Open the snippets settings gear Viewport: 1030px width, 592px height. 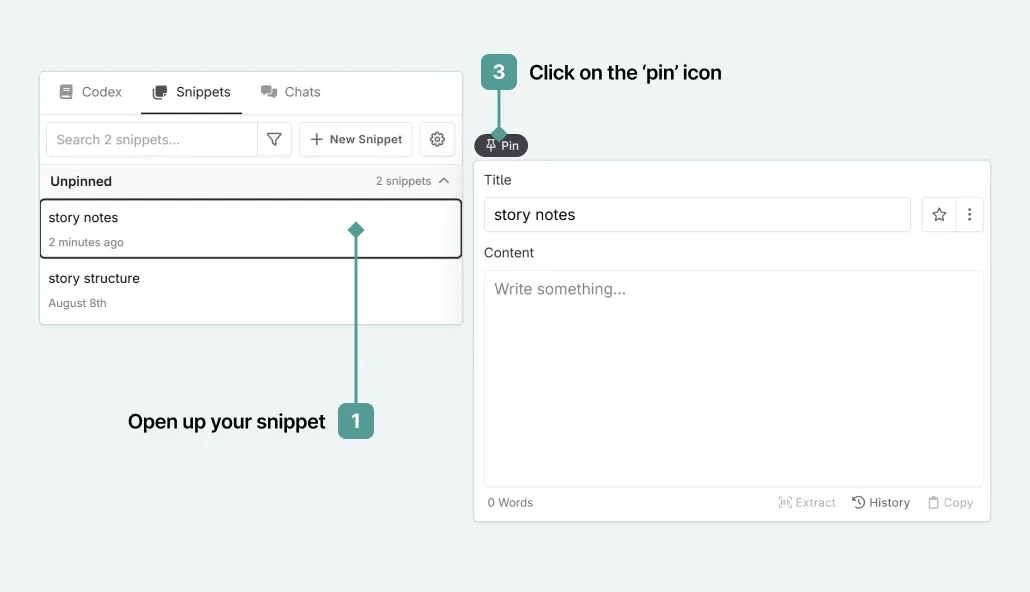(437, 139)
